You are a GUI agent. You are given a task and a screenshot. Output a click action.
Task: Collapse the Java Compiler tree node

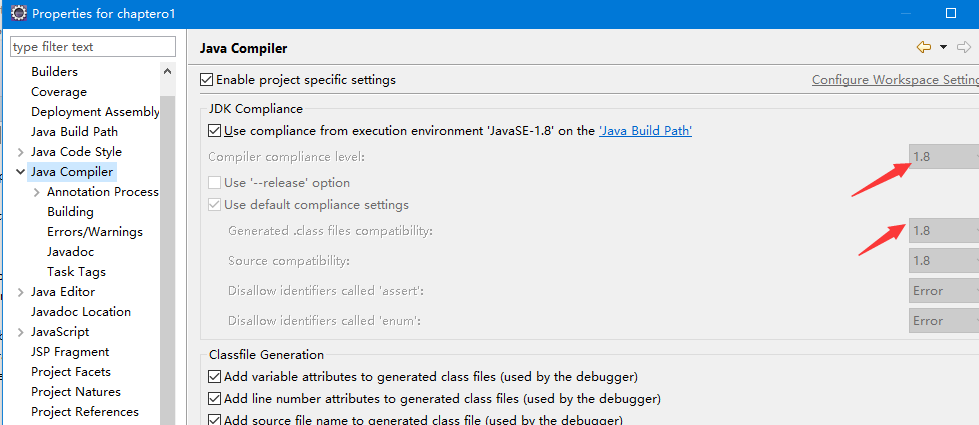tap(20, 172)
